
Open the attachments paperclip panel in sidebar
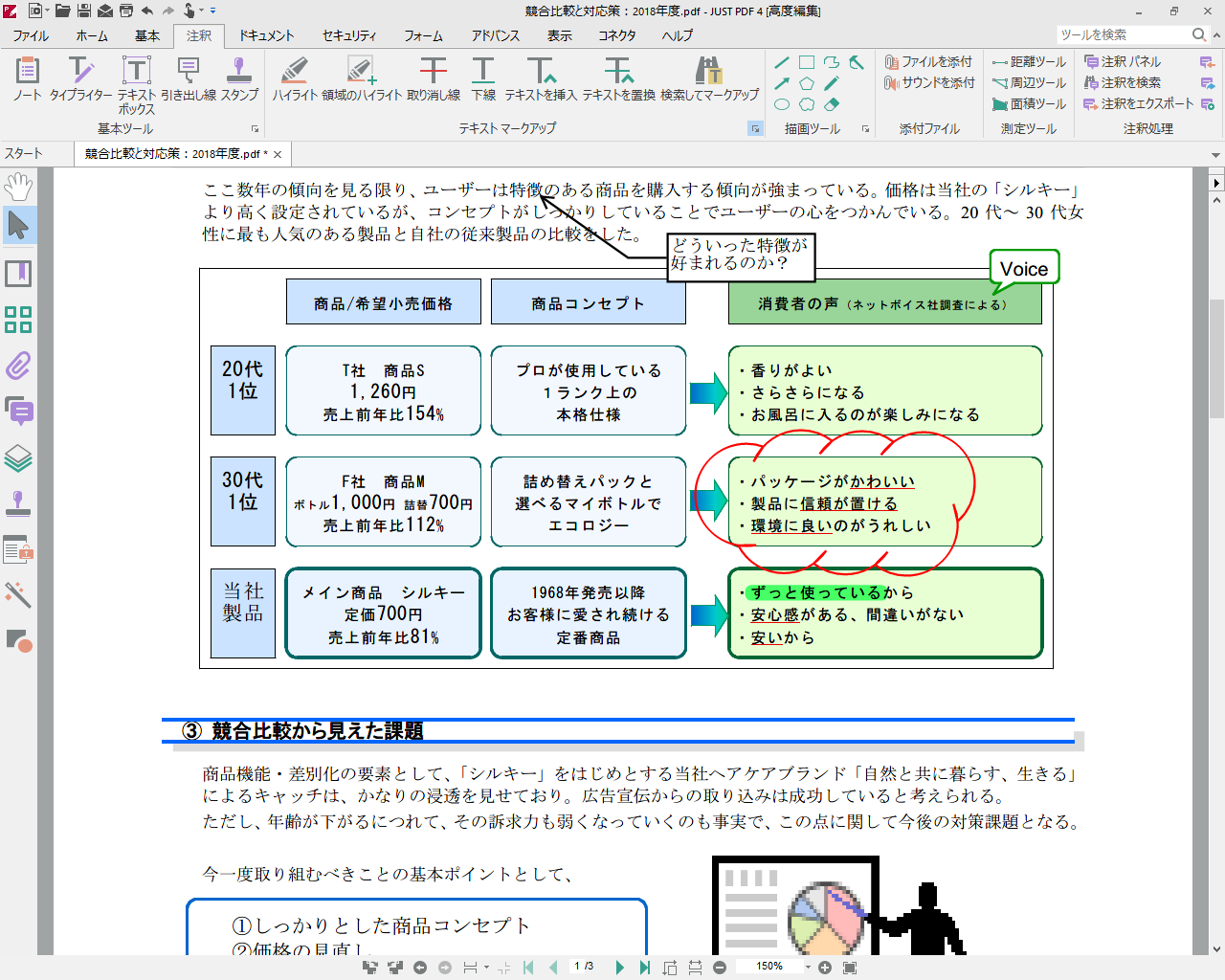[x=18, y=366]
